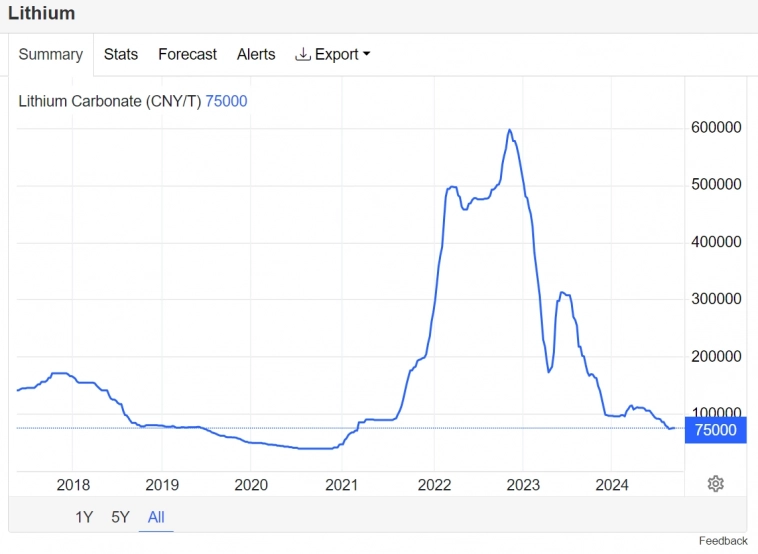Click the blue 75000 price tag on axis

[715, 430]
